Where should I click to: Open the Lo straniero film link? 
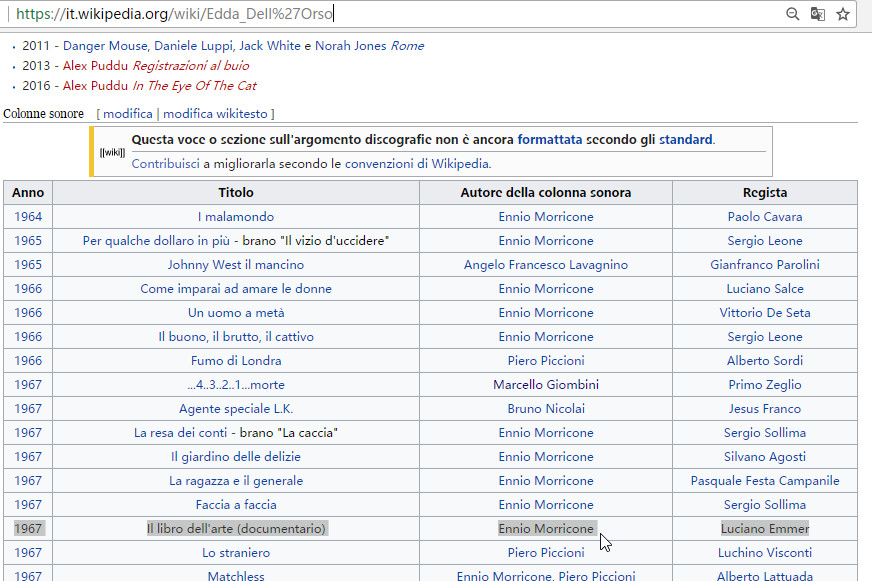coord(236,553)
